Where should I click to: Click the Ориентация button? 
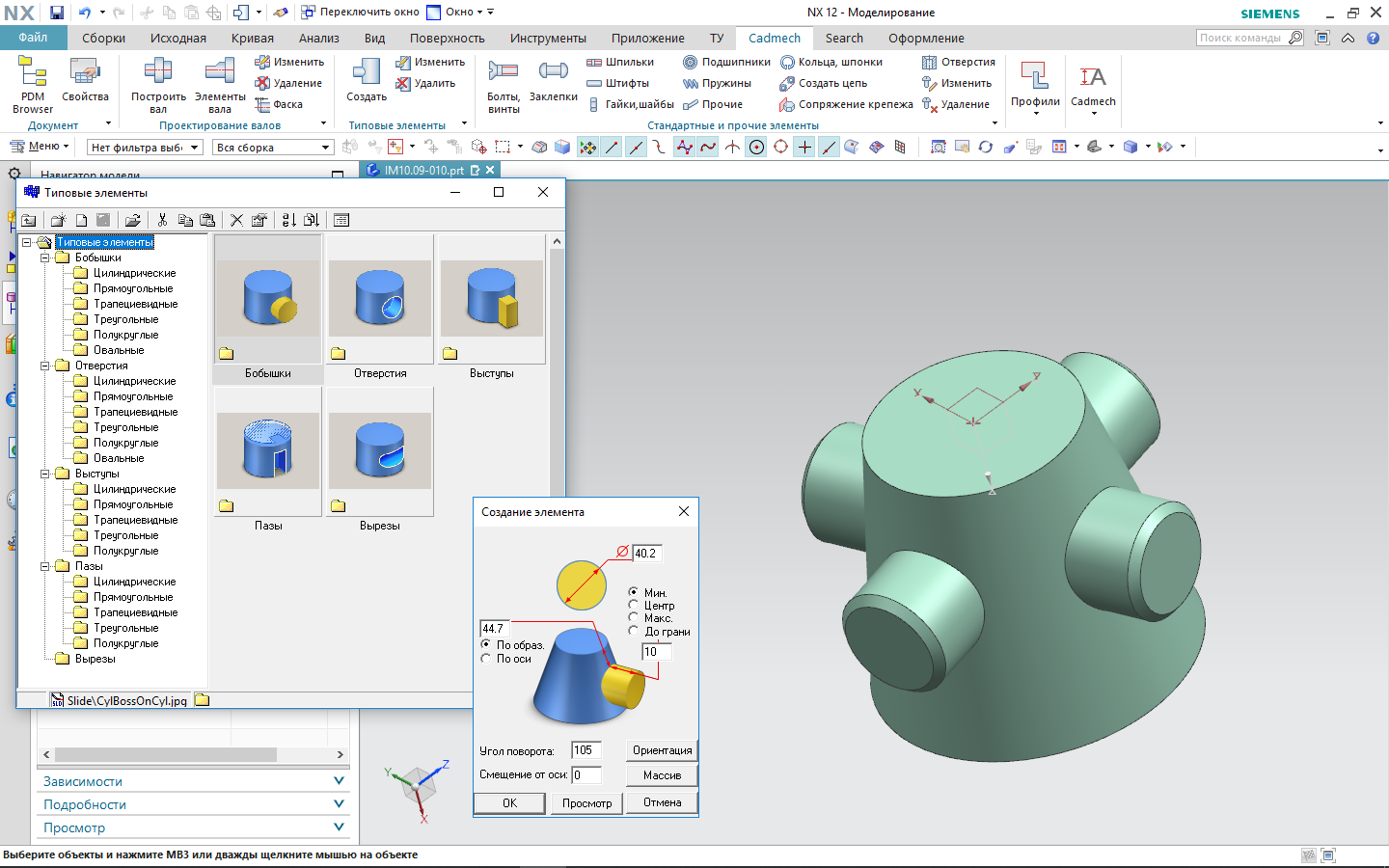click(x=662, y=750)
